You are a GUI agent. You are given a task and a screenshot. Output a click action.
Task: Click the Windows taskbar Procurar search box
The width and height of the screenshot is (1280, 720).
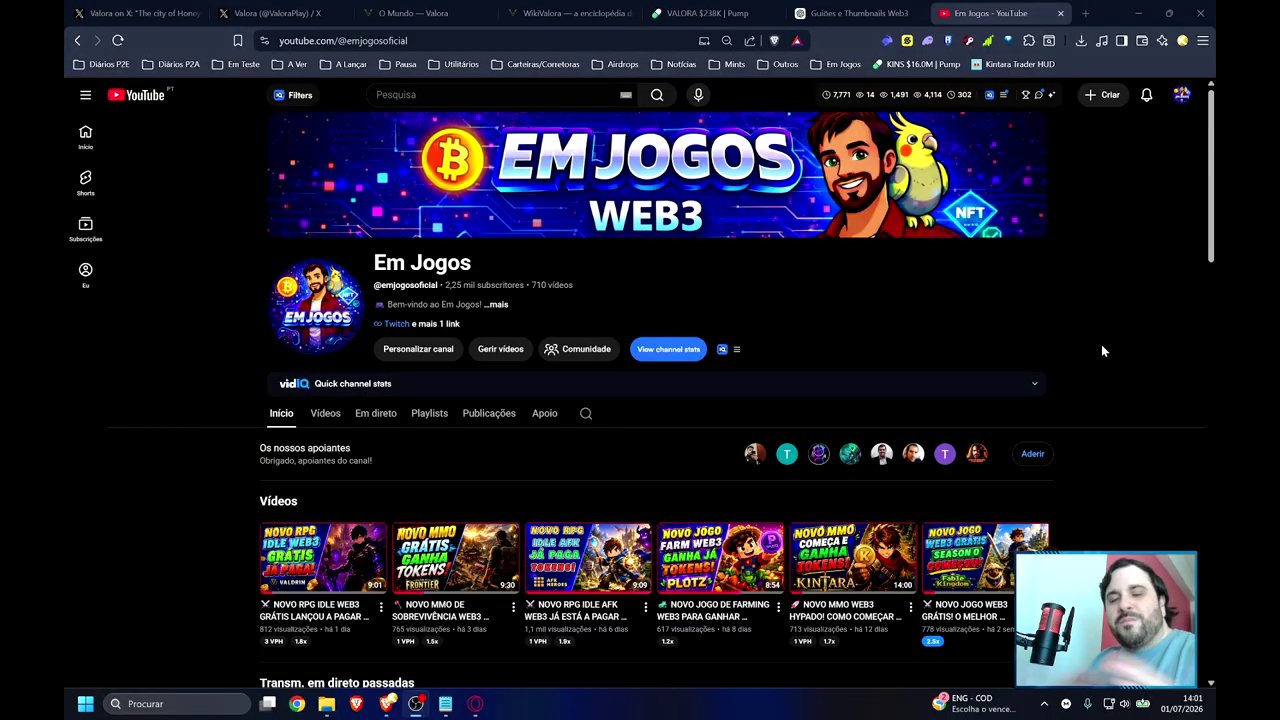coord(177,704)
